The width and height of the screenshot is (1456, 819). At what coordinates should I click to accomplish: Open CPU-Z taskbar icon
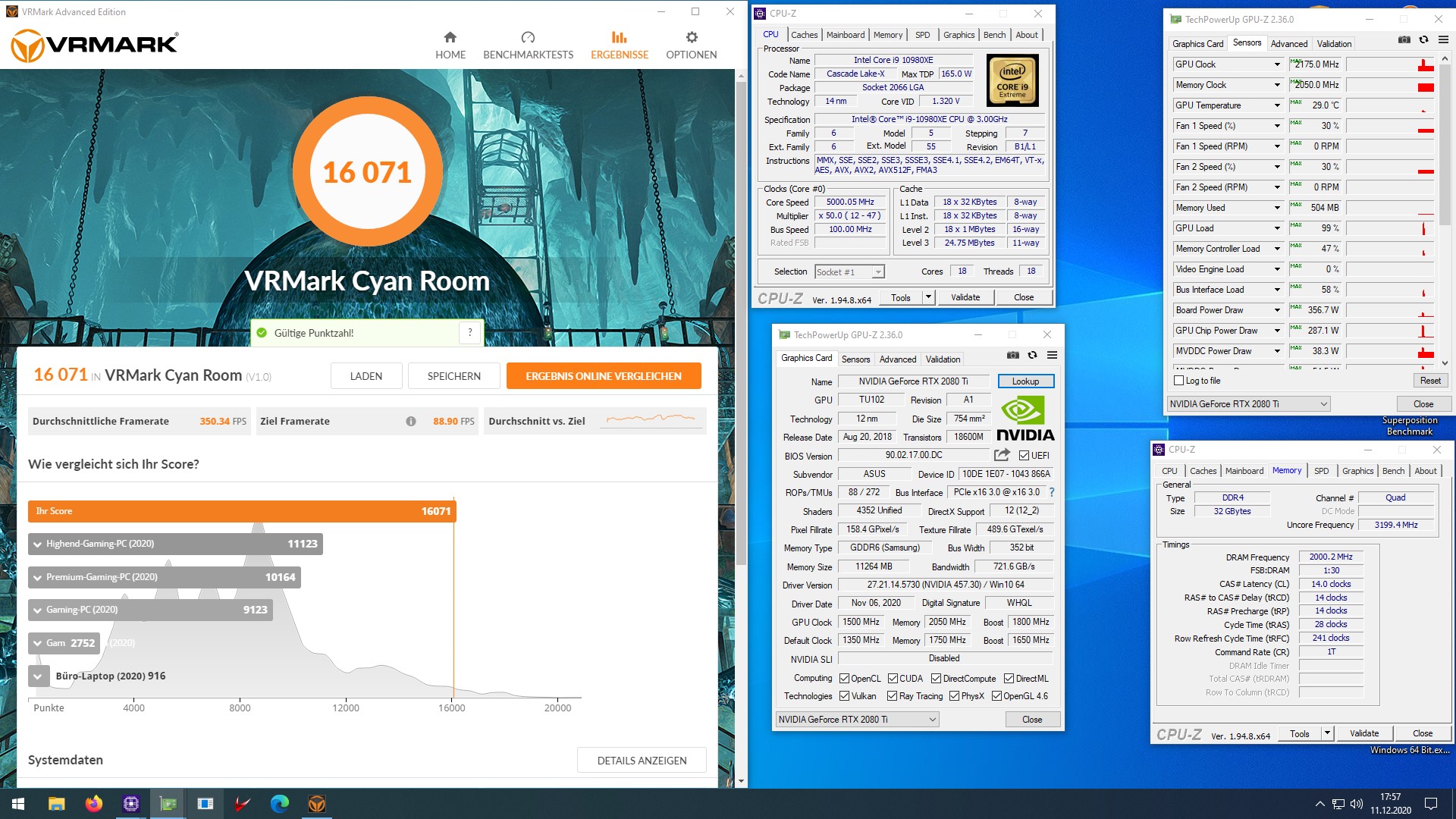click(130, 804)
